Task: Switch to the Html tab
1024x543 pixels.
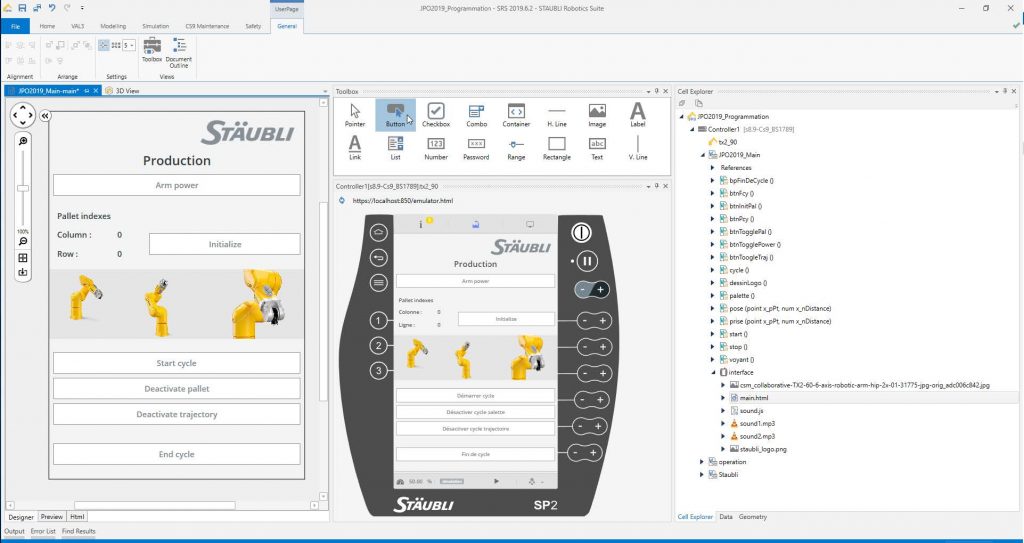Action: point(77,517)
